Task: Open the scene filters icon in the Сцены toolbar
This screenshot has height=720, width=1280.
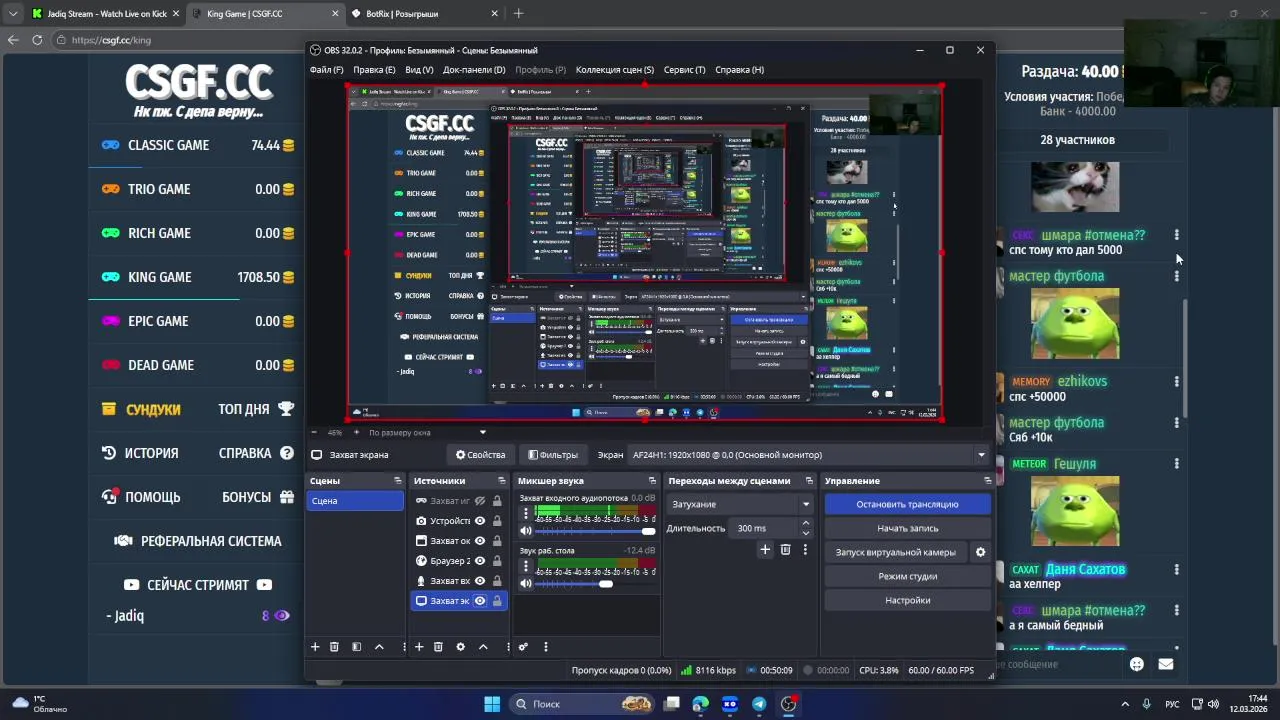Action: (x=356, y=647)
